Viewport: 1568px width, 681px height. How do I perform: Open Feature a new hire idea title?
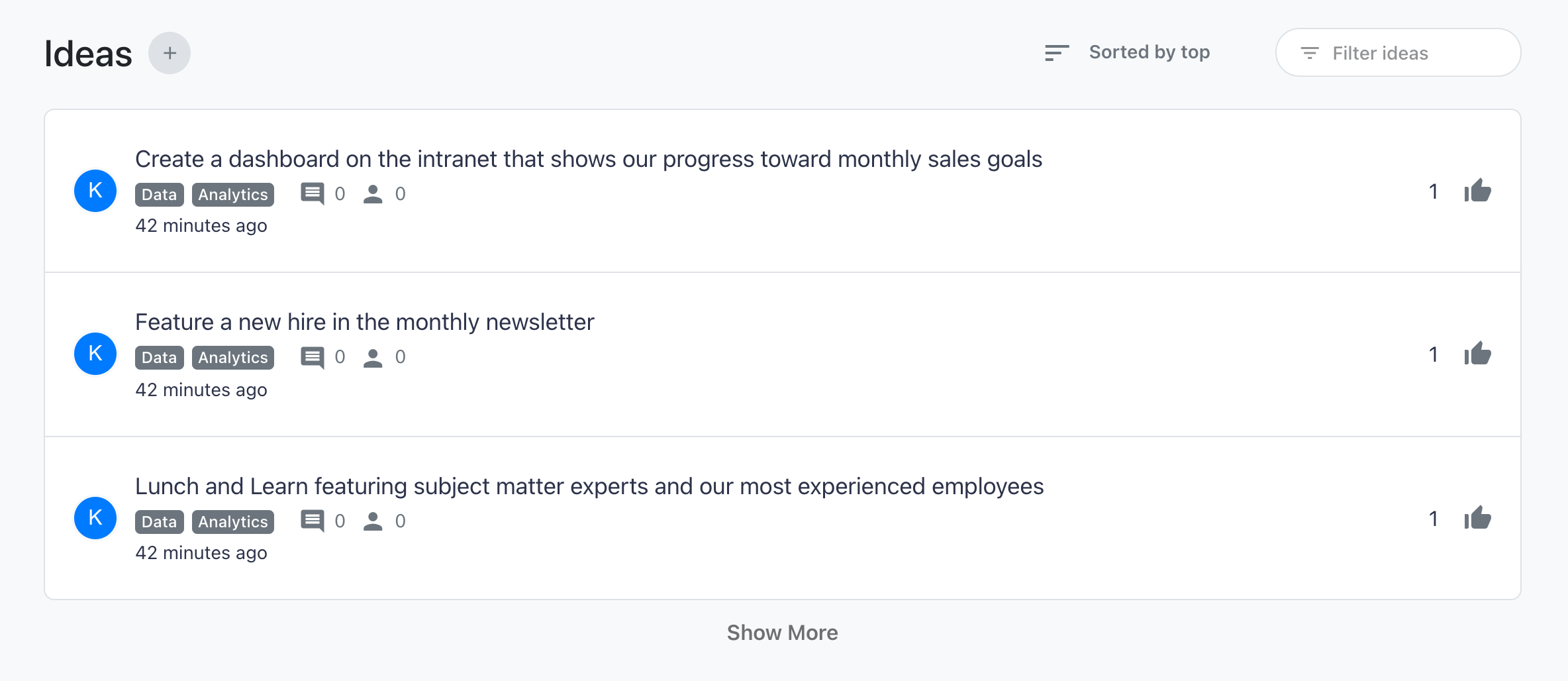click(x=365, y=322)
